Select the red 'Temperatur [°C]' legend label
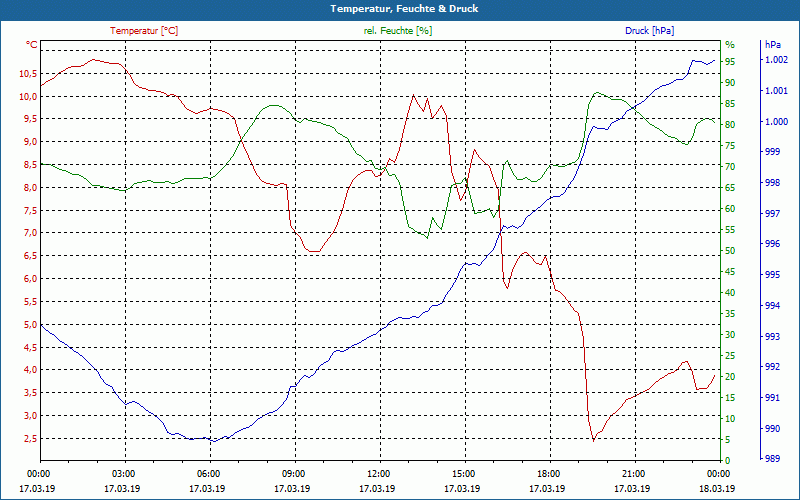800x500 pixels. 144,31
